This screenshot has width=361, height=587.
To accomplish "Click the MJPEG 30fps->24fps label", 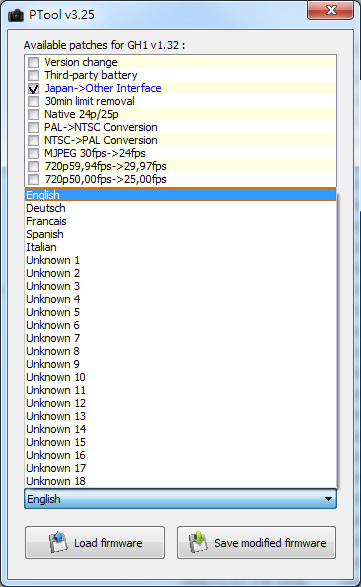I will pos(95,153).
